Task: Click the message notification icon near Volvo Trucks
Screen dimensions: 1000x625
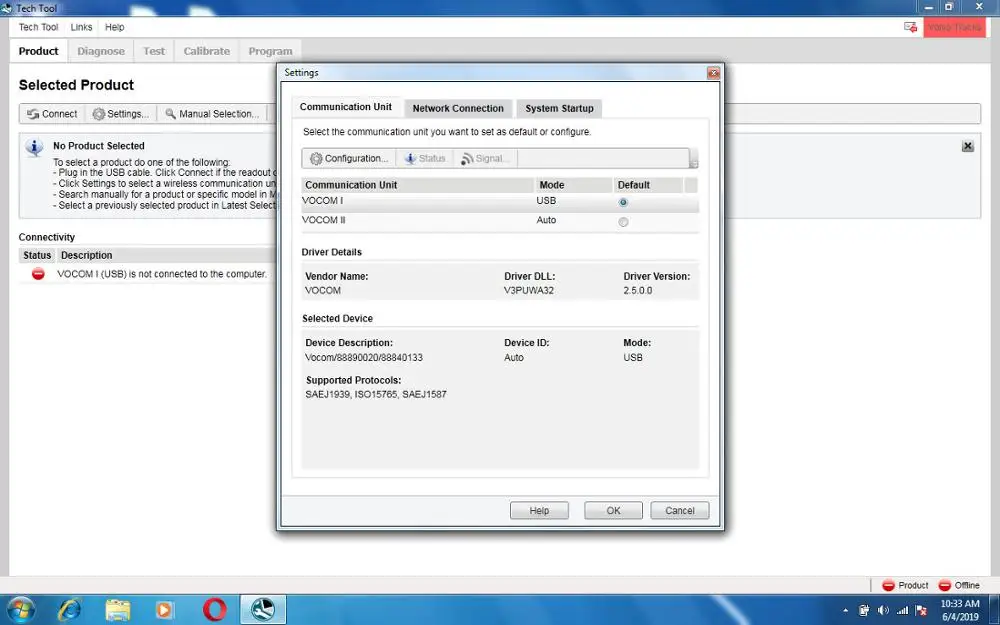Action: coord(910,27)
